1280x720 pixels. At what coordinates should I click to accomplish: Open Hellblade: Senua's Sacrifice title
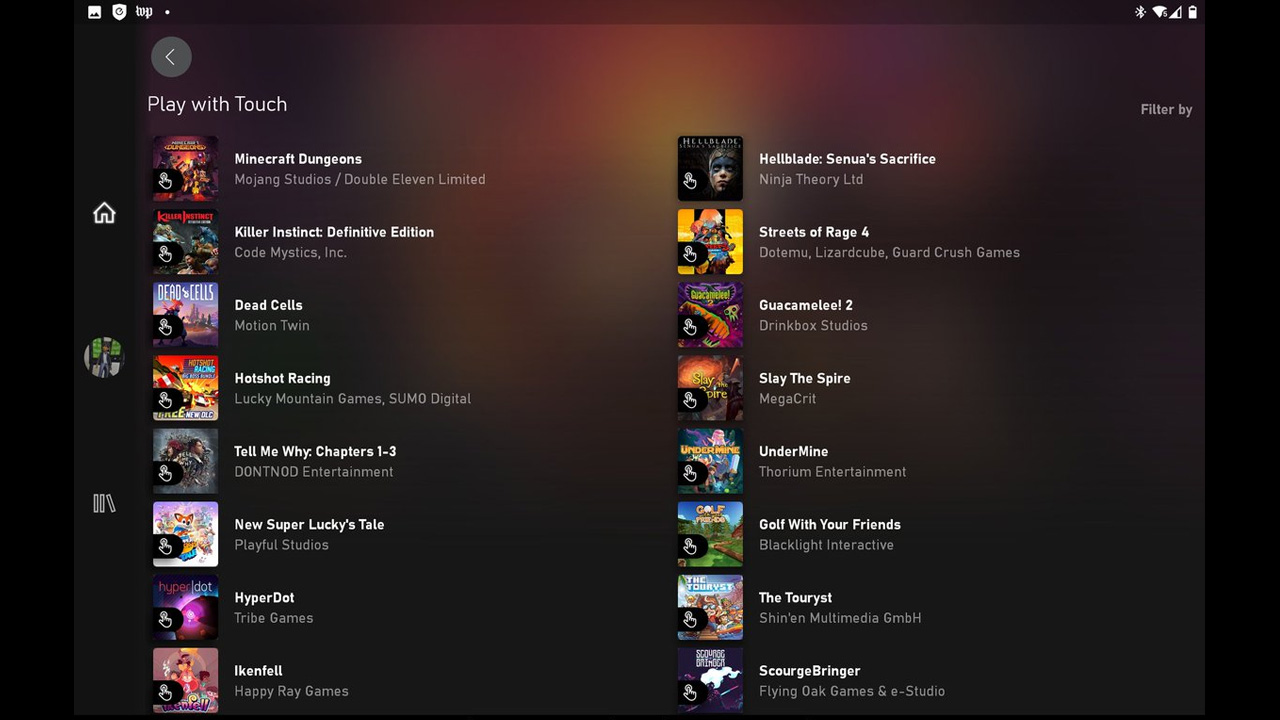click(847, 159)
